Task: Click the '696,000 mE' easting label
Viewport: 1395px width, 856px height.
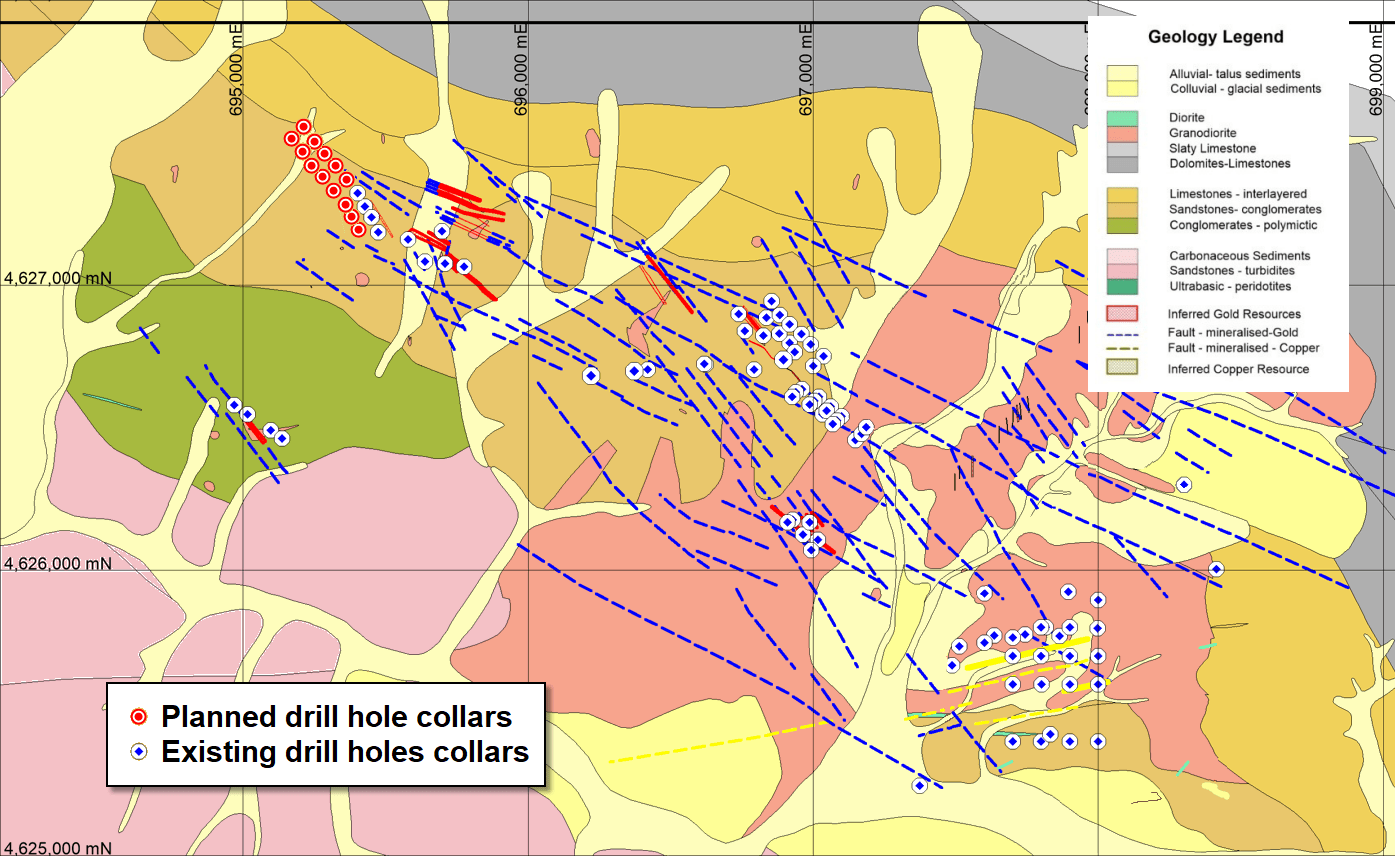Action: (x=520, y=70)
